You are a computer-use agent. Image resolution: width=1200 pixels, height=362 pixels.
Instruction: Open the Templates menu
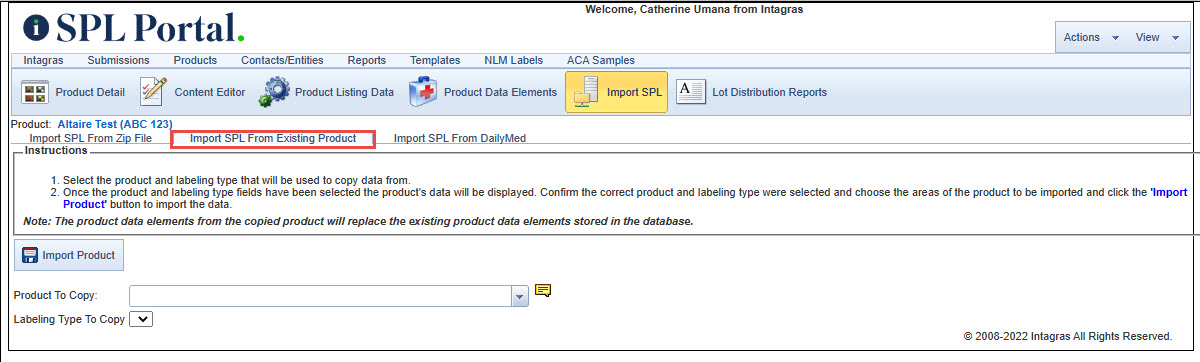pyautogui.click(x=435, y=60)
